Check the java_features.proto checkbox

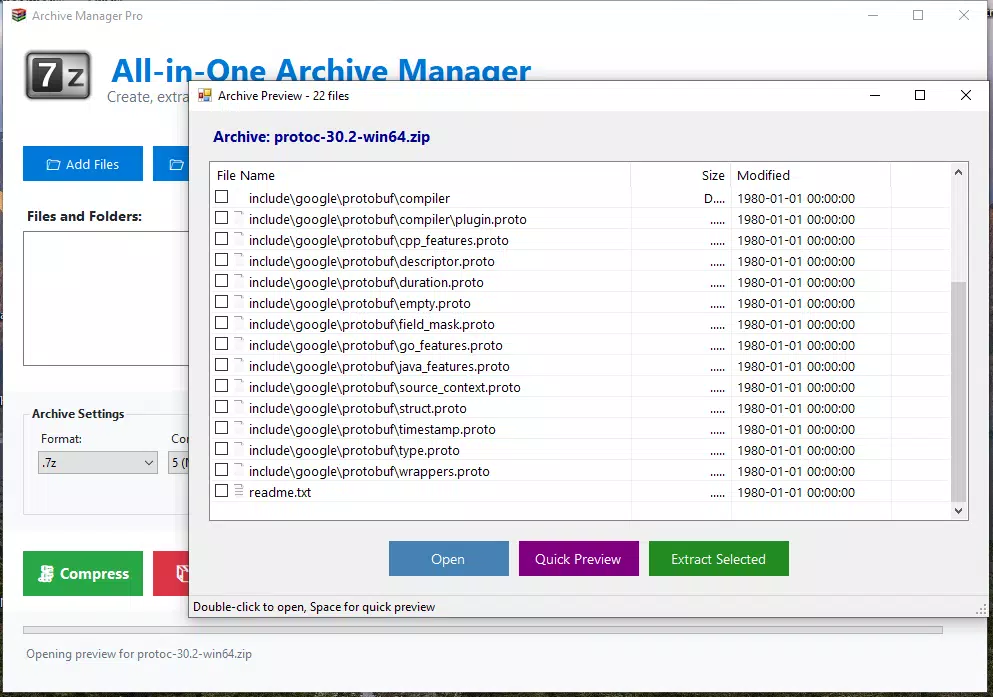tap(222, 365)
